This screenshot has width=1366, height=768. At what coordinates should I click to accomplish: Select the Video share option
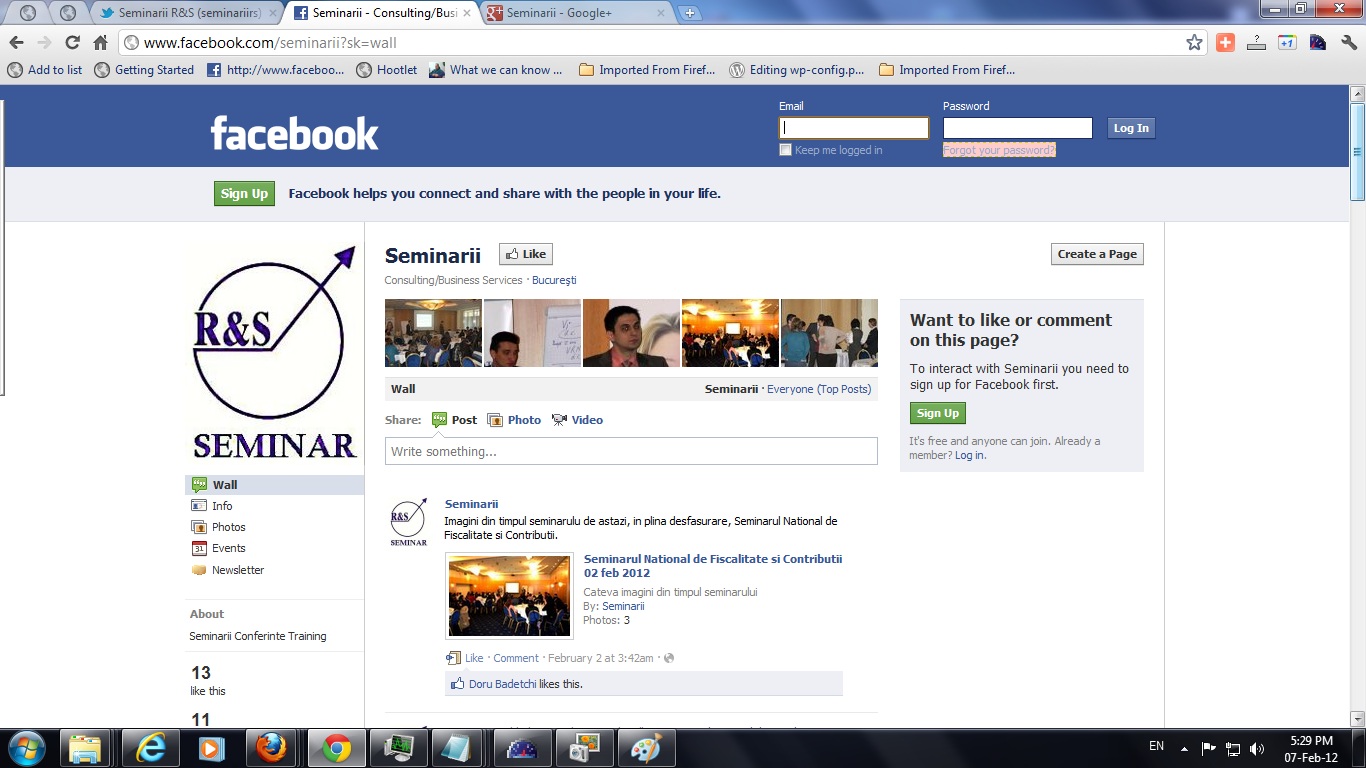pyautogui.click(x=577, y=420)
